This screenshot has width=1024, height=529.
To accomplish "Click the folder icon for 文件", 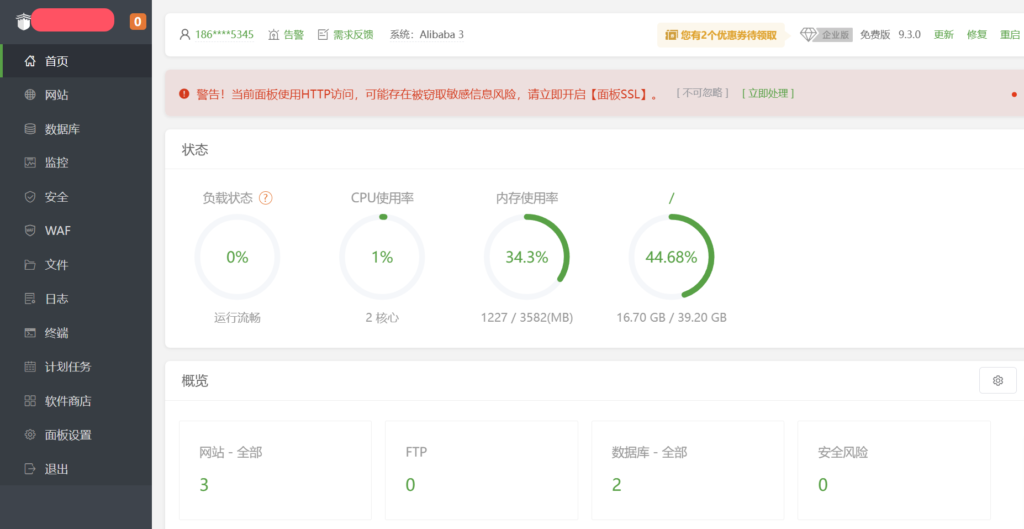I will point(30,265).
